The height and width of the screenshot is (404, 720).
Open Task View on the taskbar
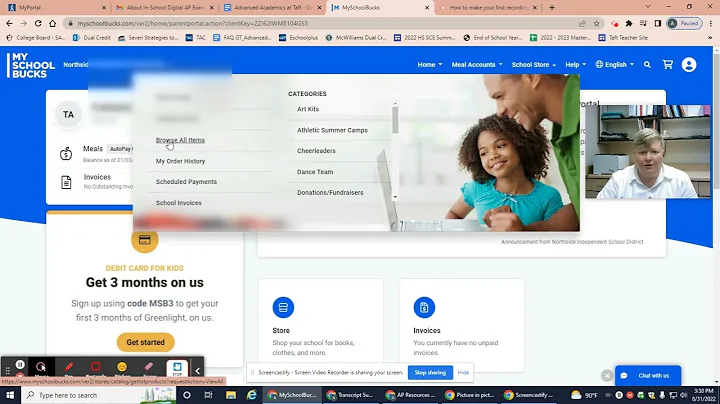pyautogui.click(x=208, y=395)
